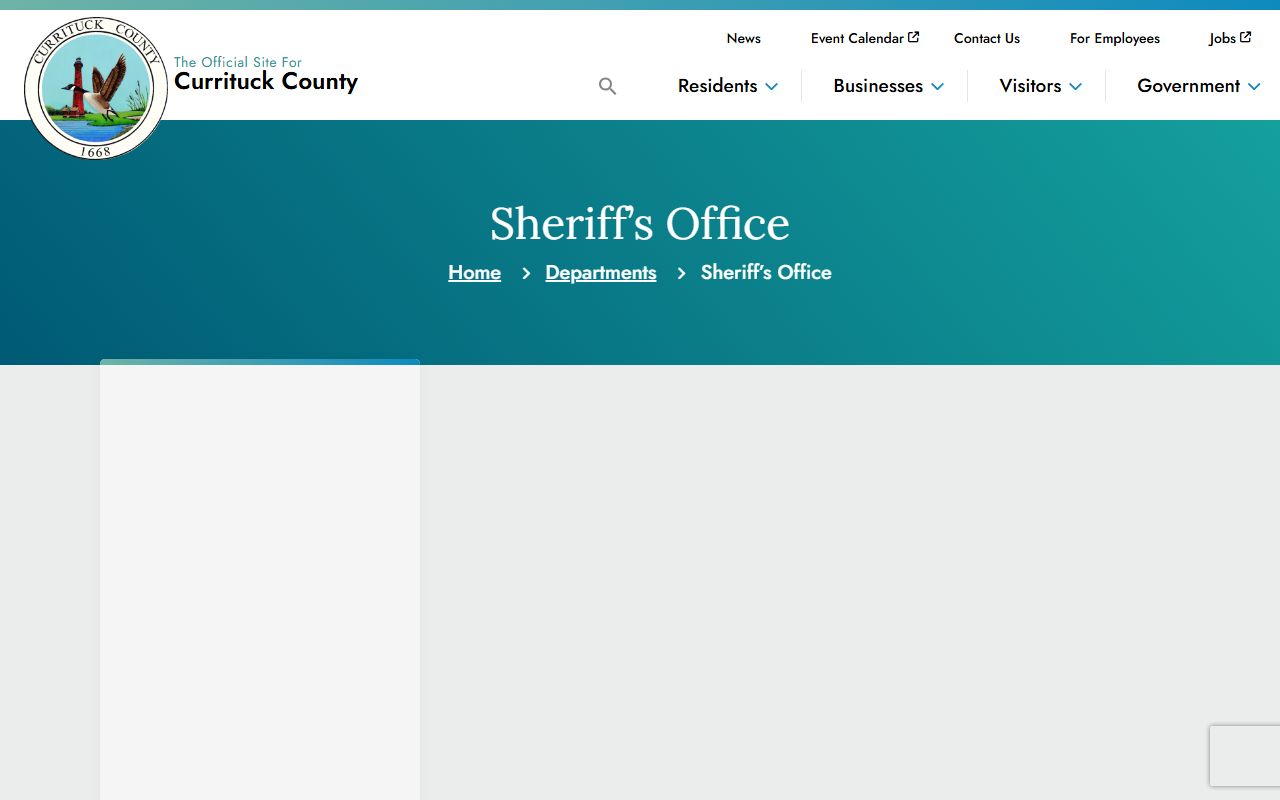This screenshot has width=1280, height=800.
Task: Open the site search magnifier icon
Action: (x=607, y=86)
